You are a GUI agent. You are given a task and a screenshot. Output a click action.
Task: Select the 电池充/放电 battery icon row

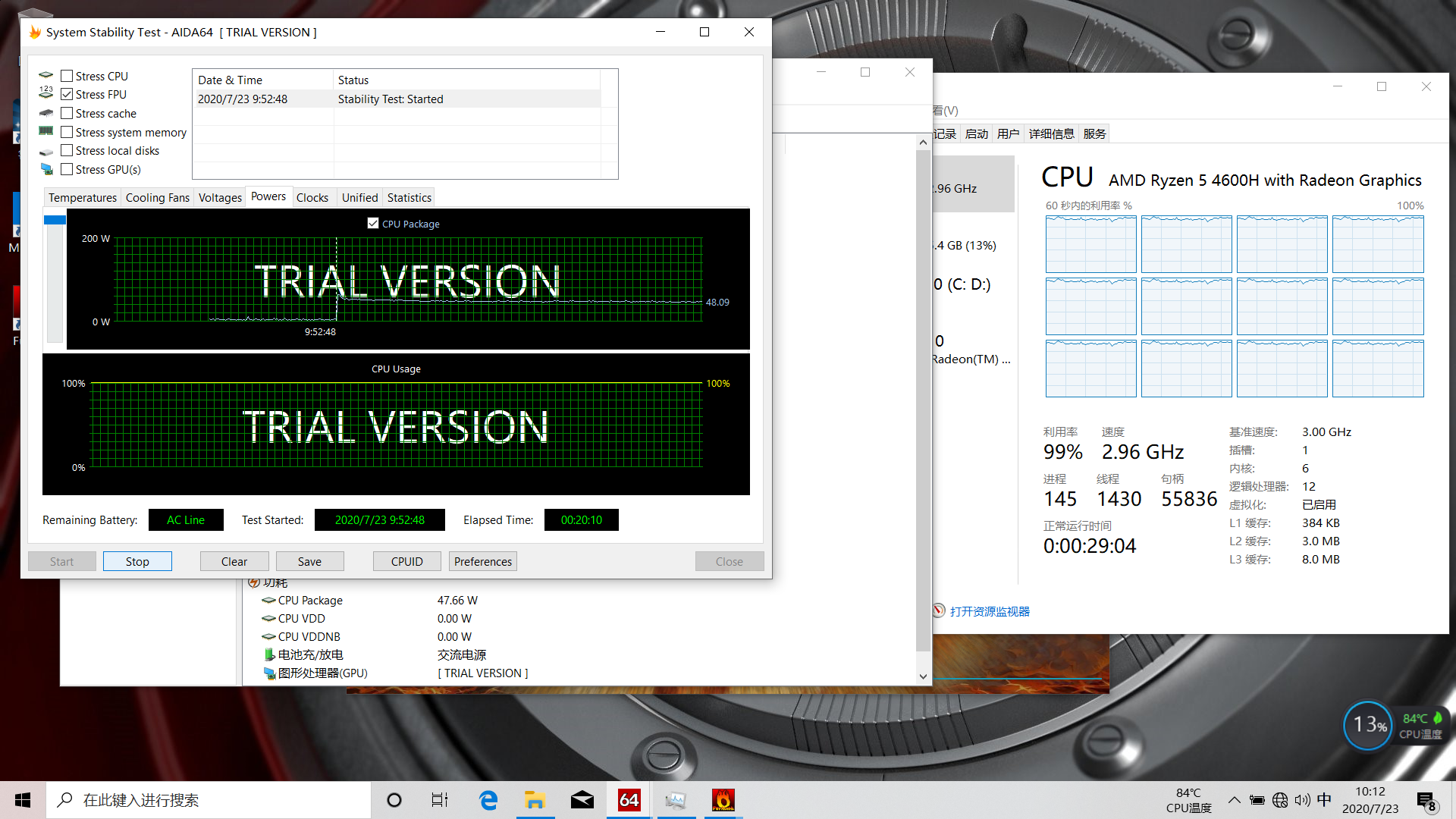pos(268,654)
